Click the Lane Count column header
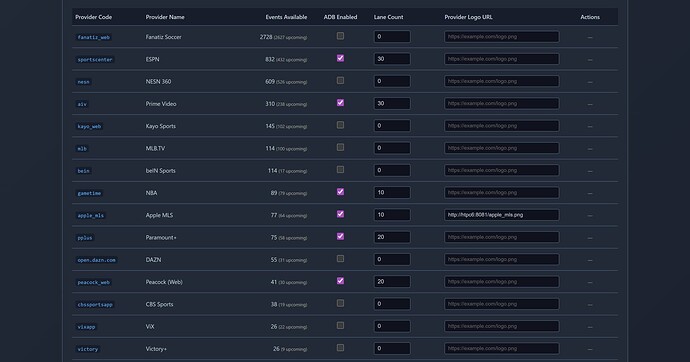 389,17
